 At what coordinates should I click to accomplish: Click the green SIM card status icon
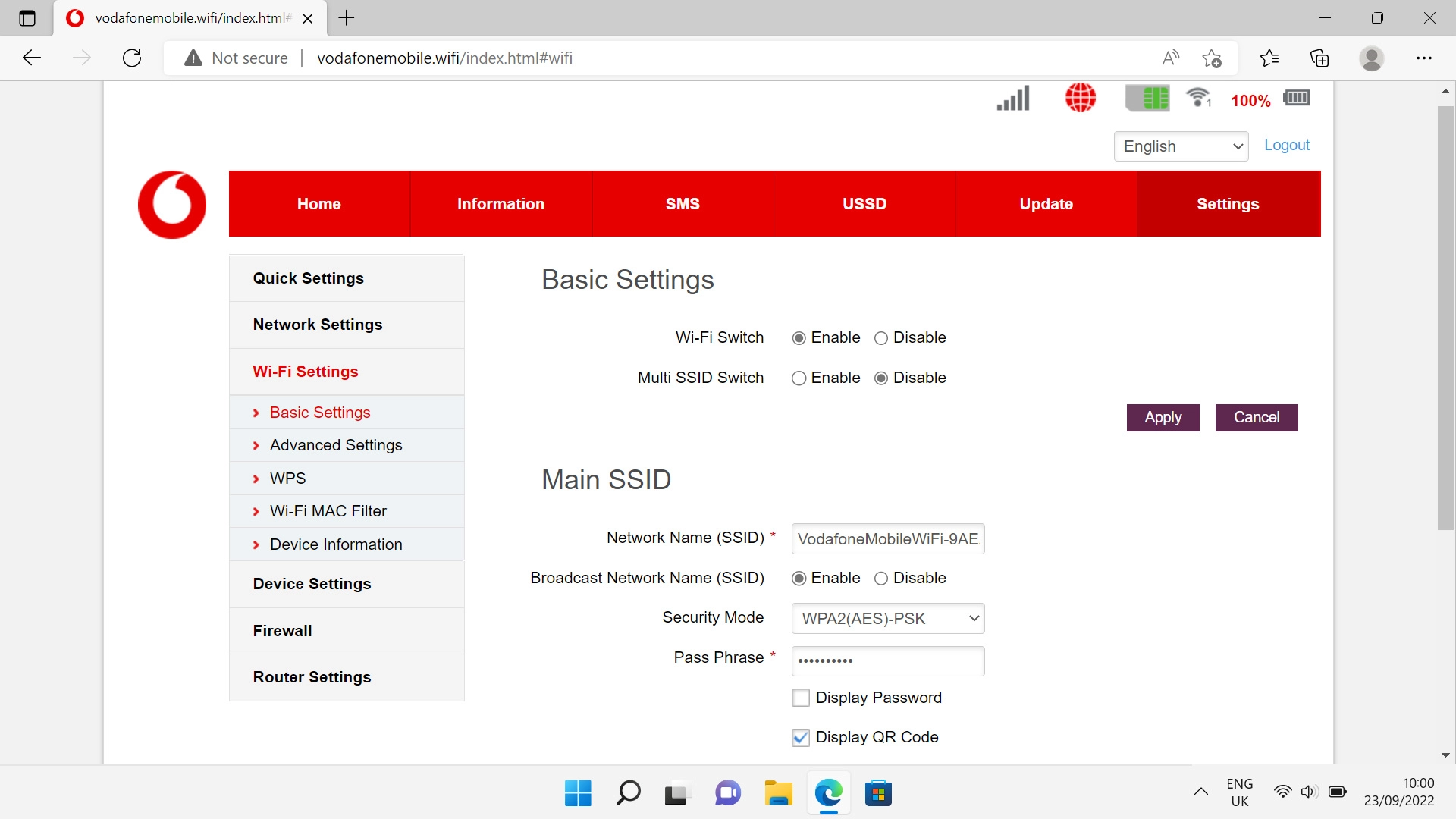tap(1147, 98)
